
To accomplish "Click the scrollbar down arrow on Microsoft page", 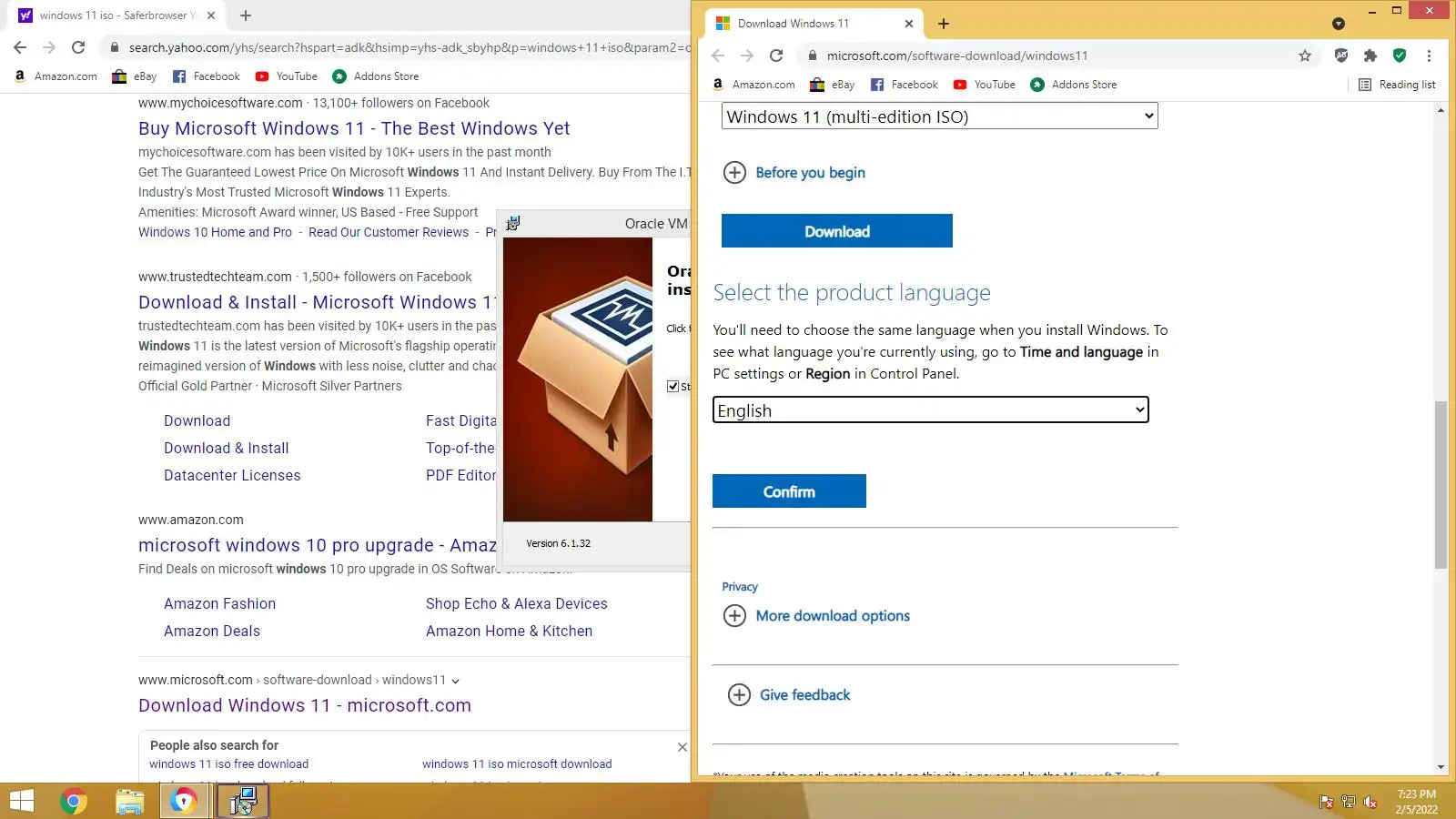I will pos(1441,767).
